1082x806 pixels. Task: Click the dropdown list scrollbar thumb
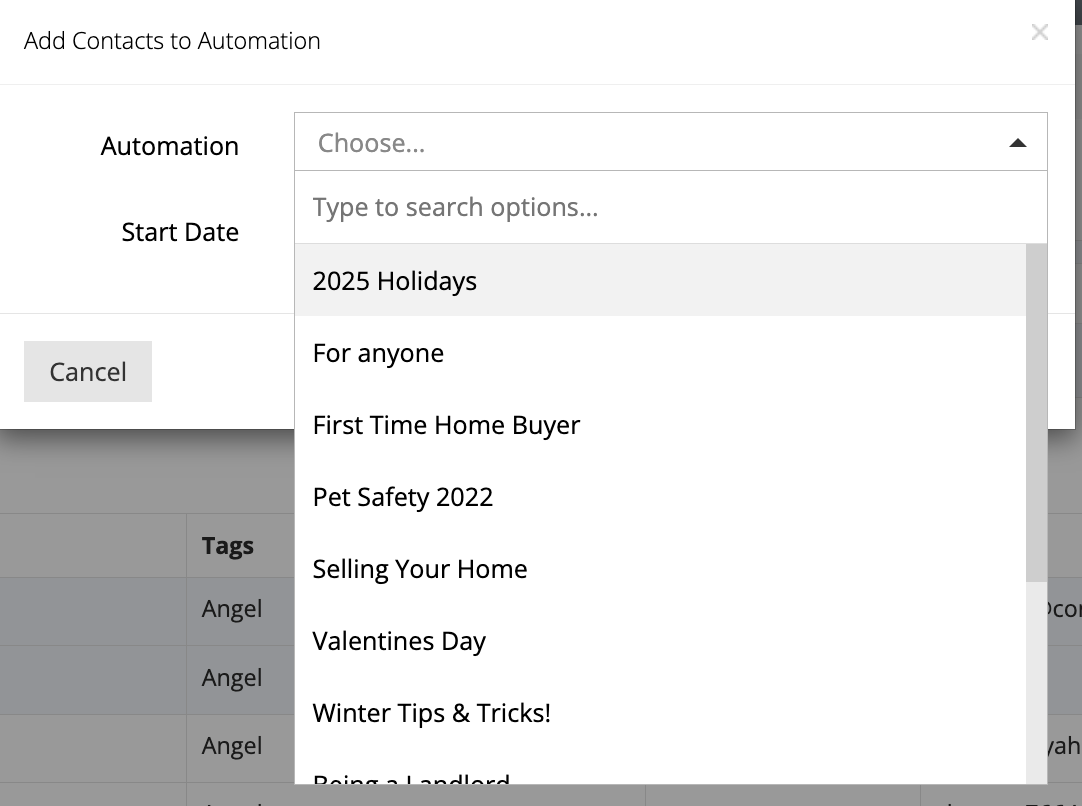coord(1036,410)
